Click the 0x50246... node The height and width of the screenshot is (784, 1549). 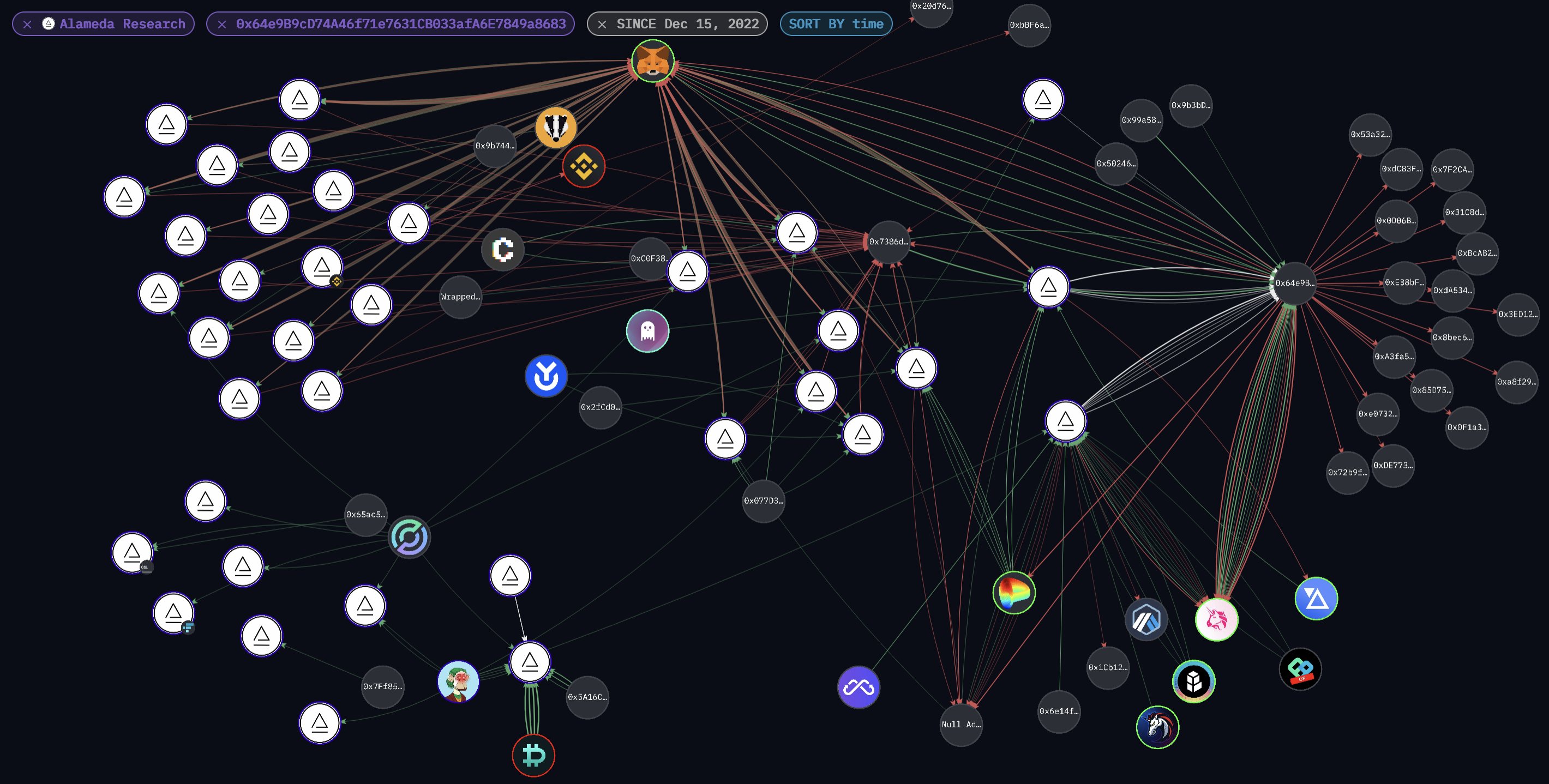(x=1116, y=164)
